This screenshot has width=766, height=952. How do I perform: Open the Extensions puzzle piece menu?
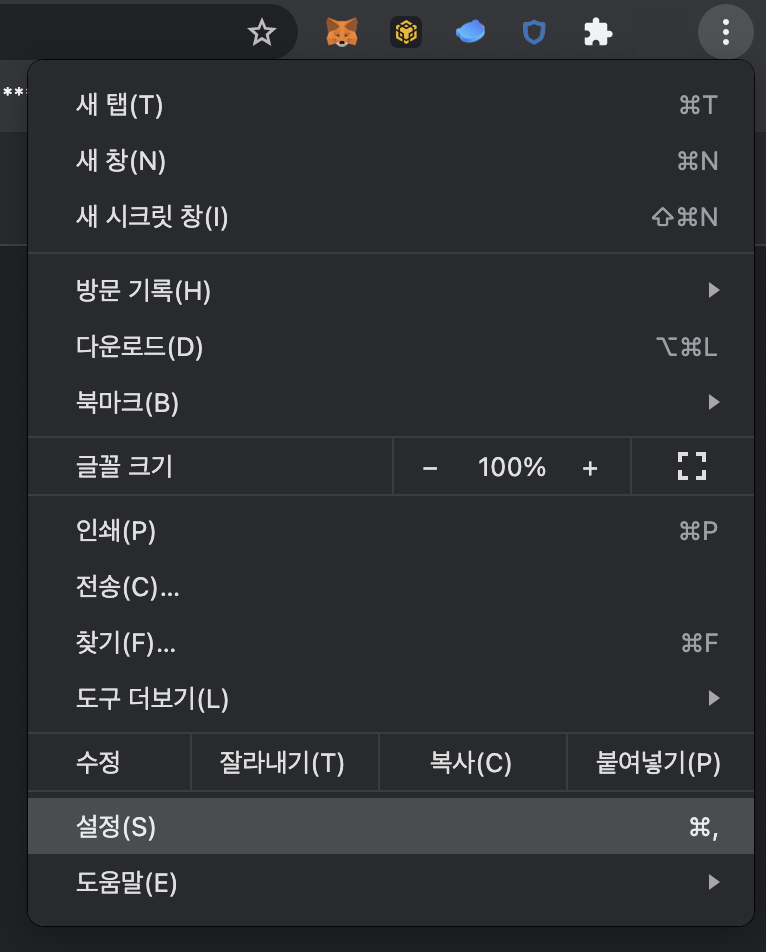[x=597, y=33]
